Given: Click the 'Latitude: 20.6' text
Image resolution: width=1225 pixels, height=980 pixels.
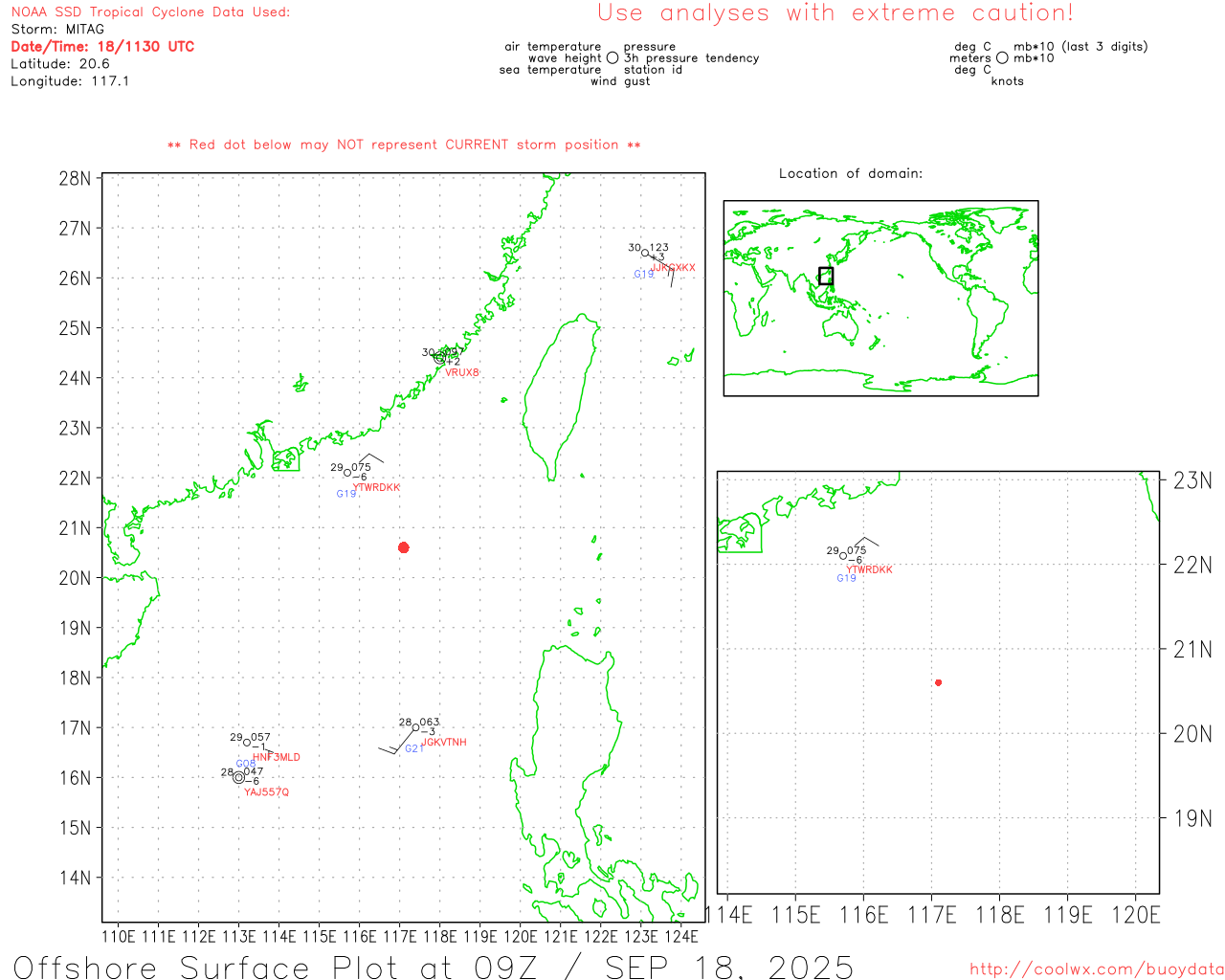Looking at the screenshot, I should (60, 64).
